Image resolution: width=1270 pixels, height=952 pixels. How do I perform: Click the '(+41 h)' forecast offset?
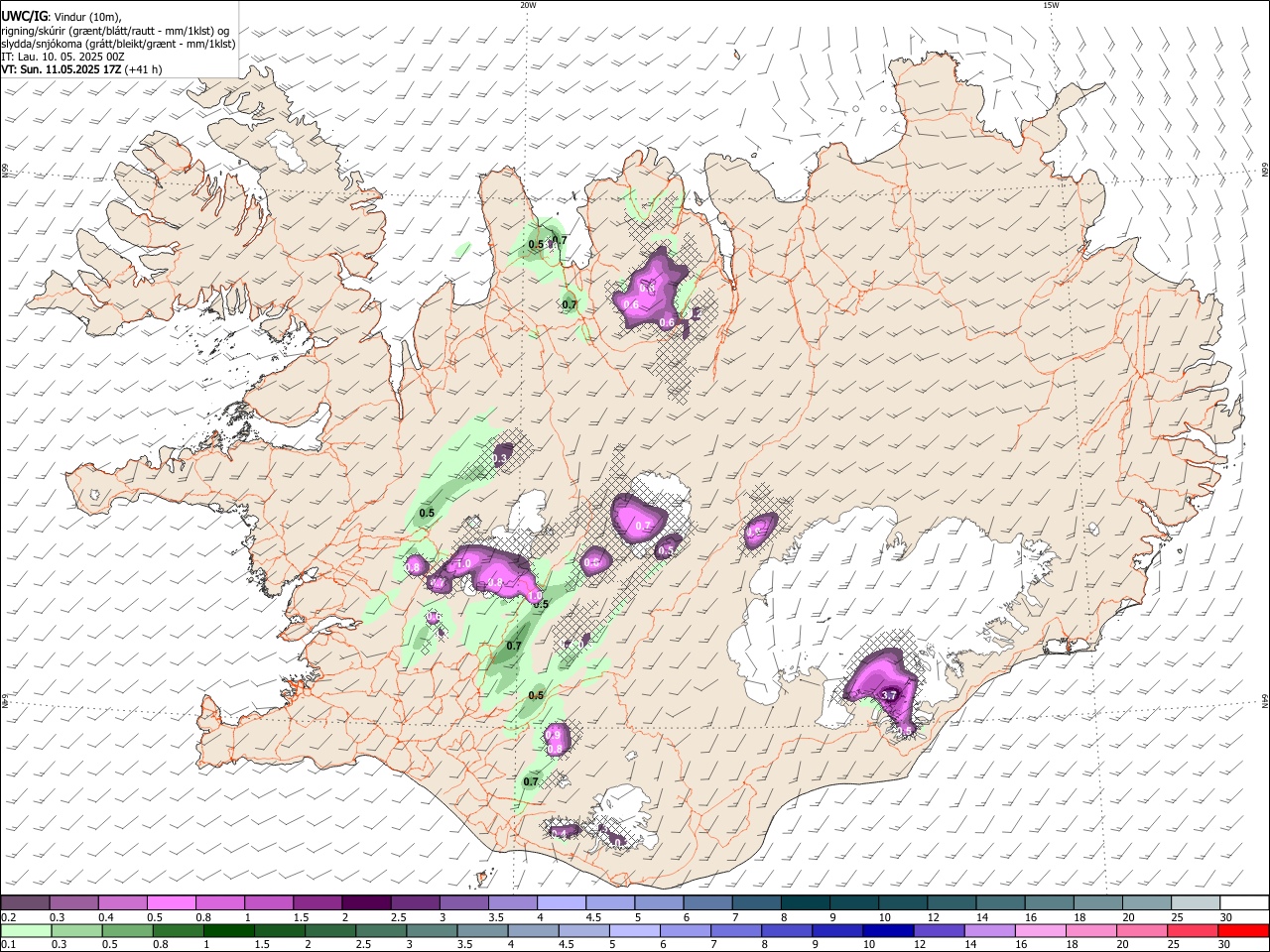[x=145, y=69]
